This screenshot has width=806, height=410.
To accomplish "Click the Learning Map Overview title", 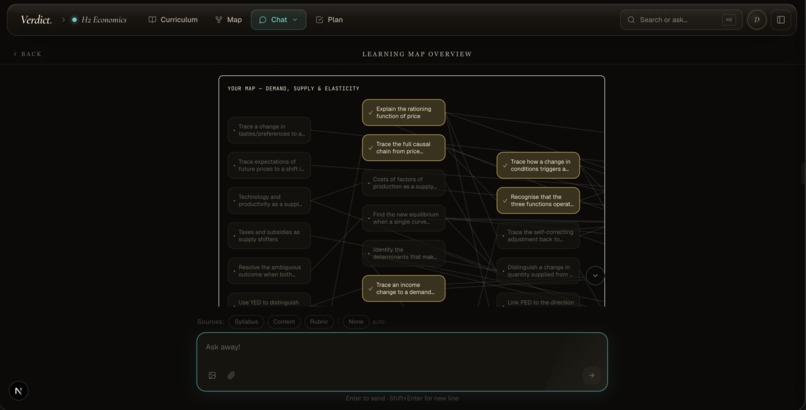I will coord(417,54).
